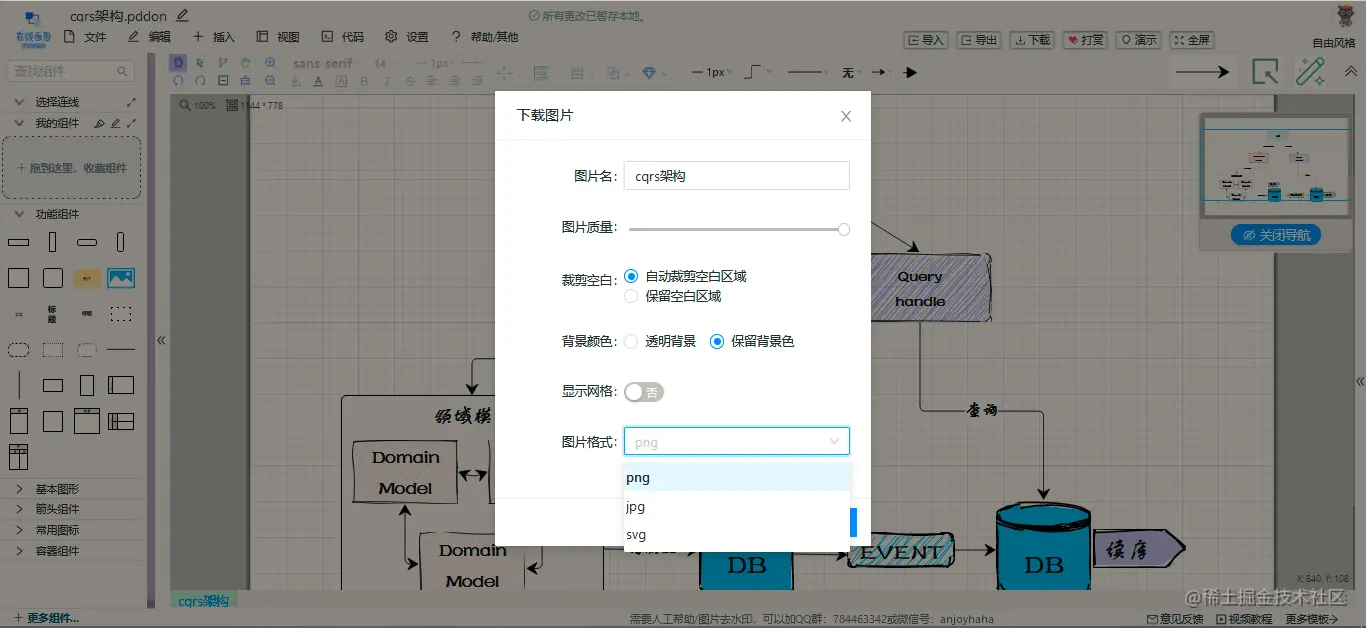
Task: Toggle the 显示网格 grid switch
Action: pos(644,392)
